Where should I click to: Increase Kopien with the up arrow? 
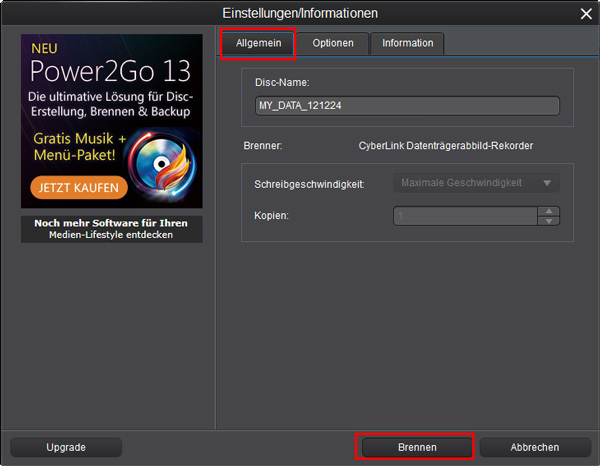click(549, 211)
